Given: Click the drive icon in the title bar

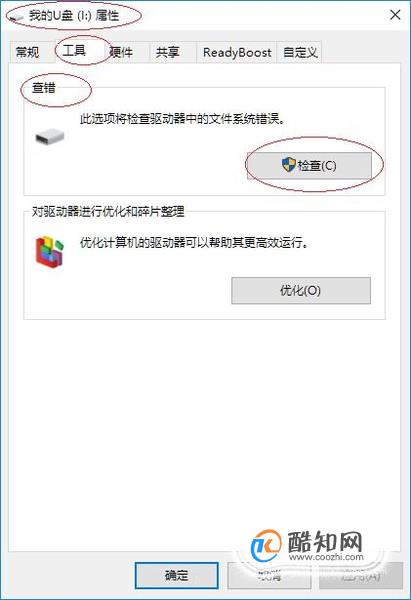Looking at the screenshot, I should point(16,18).
